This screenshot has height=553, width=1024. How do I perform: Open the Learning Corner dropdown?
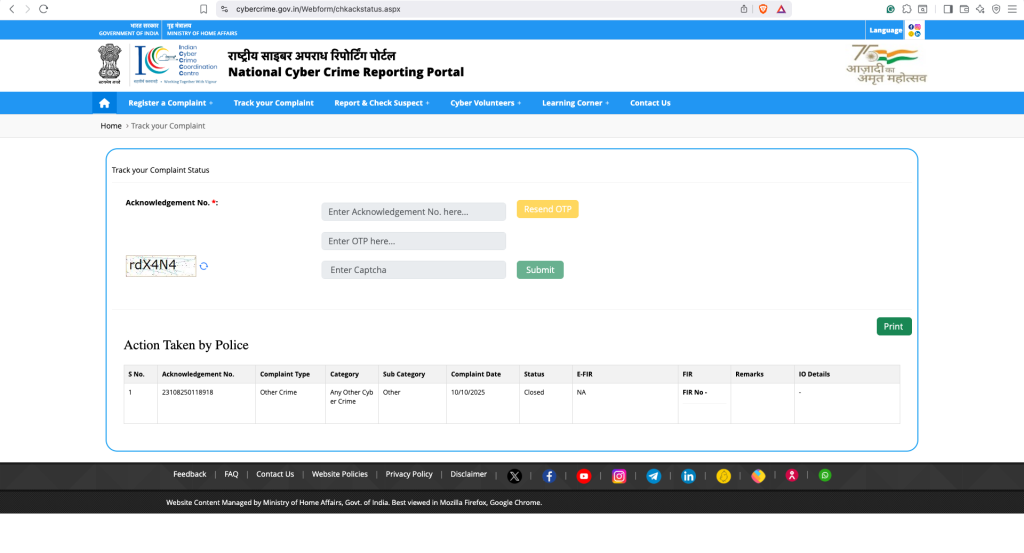point(575,103)
